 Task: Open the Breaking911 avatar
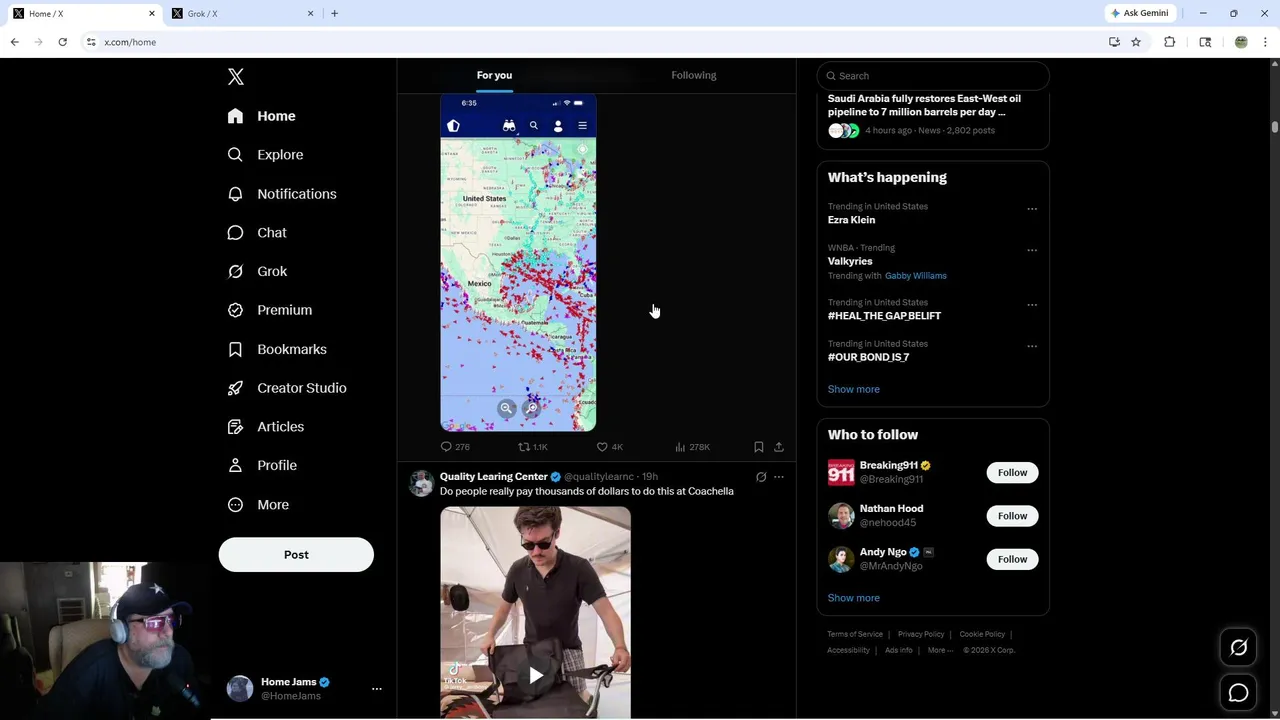coord(841,473)
